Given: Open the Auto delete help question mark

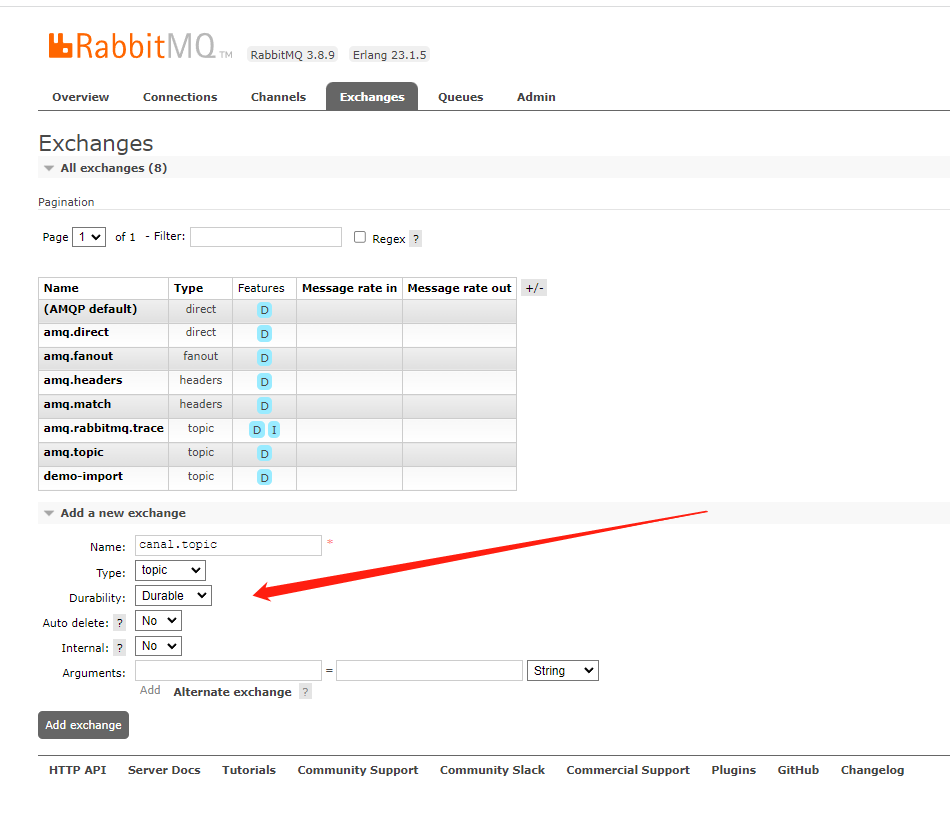Looking at the screenshot, I should pos(119,623).
